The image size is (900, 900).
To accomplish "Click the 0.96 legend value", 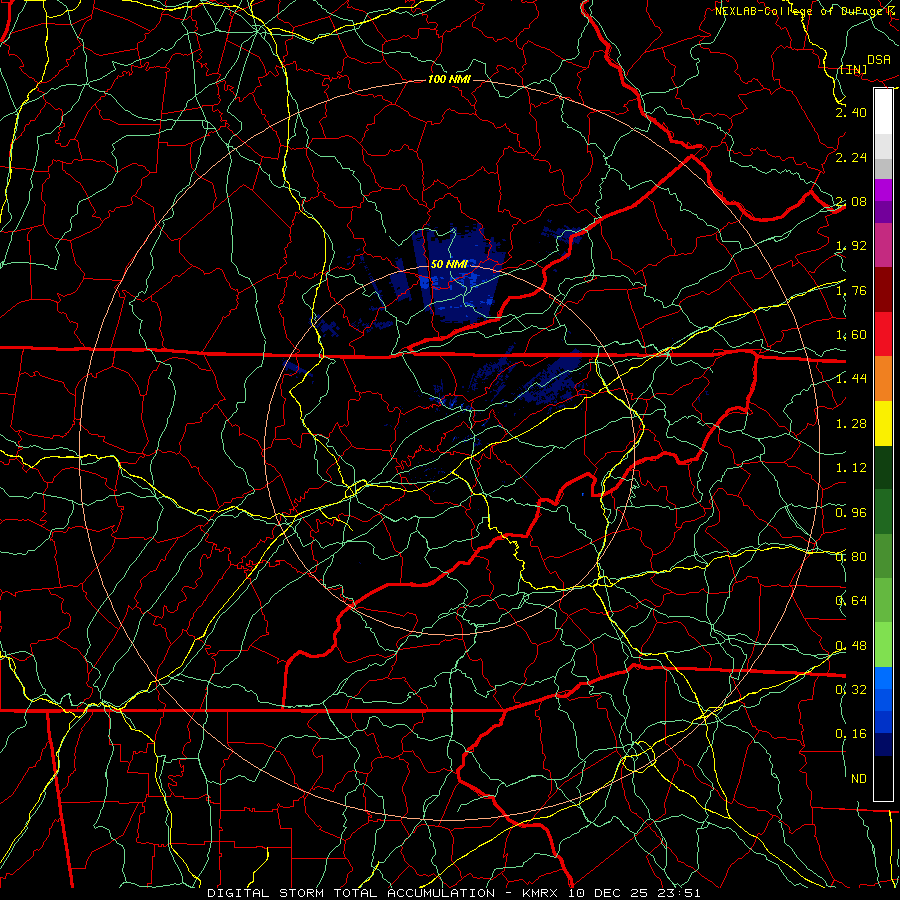I will 851,513.
